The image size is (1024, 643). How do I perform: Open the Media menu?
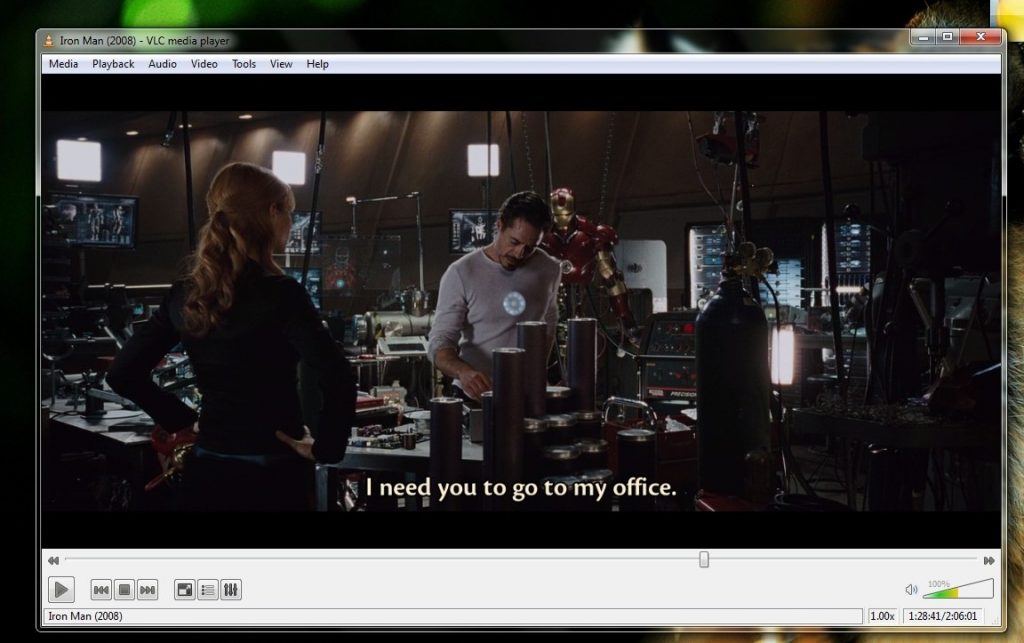(x=63, y=64)
